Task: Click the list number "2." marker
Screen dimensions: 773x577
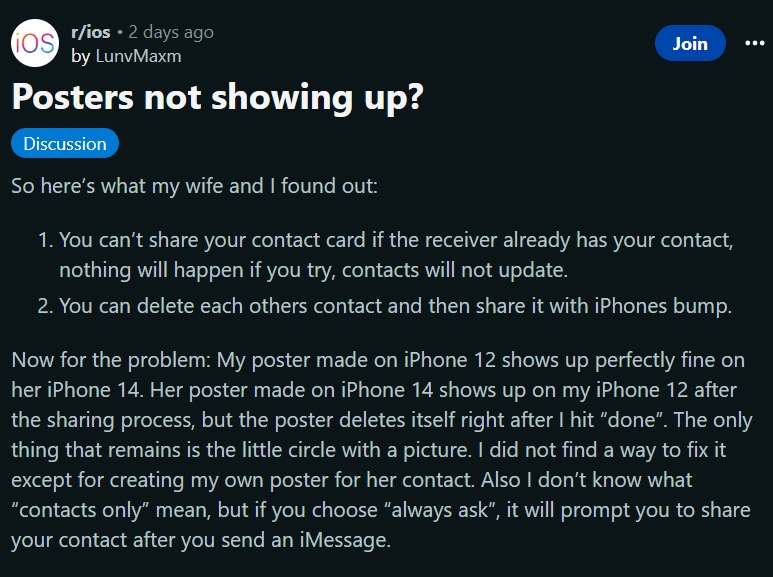Action: 44,306
